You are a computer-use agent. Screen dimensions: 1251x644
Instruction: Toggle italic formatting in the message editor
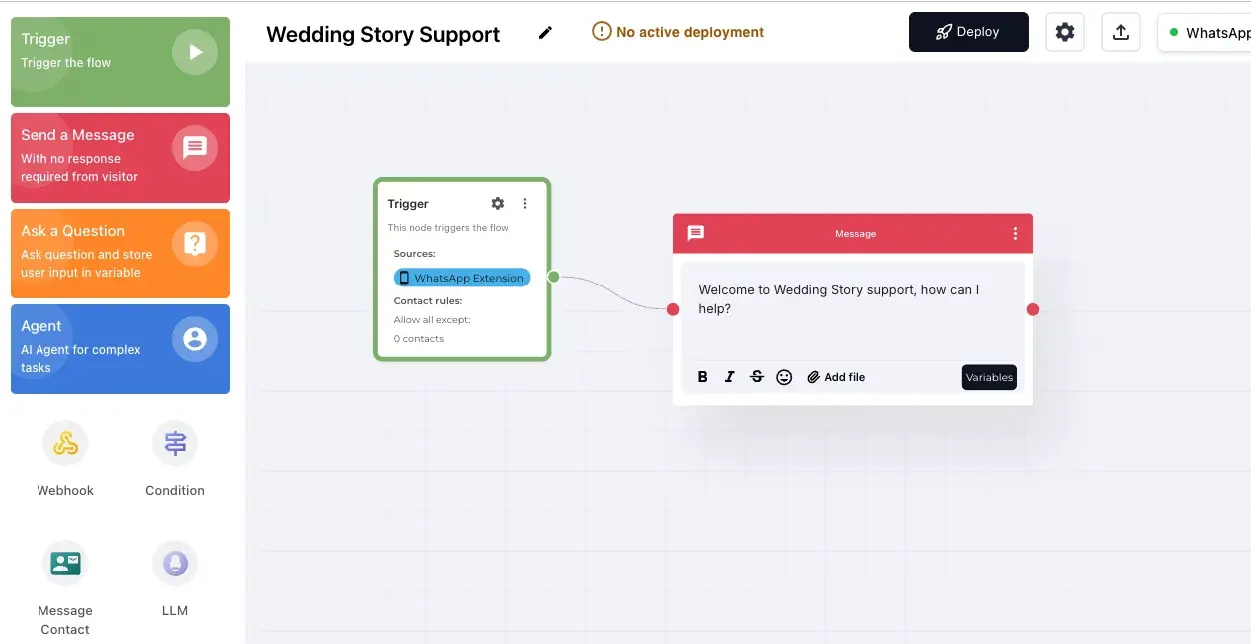click(x=729, y=377)
